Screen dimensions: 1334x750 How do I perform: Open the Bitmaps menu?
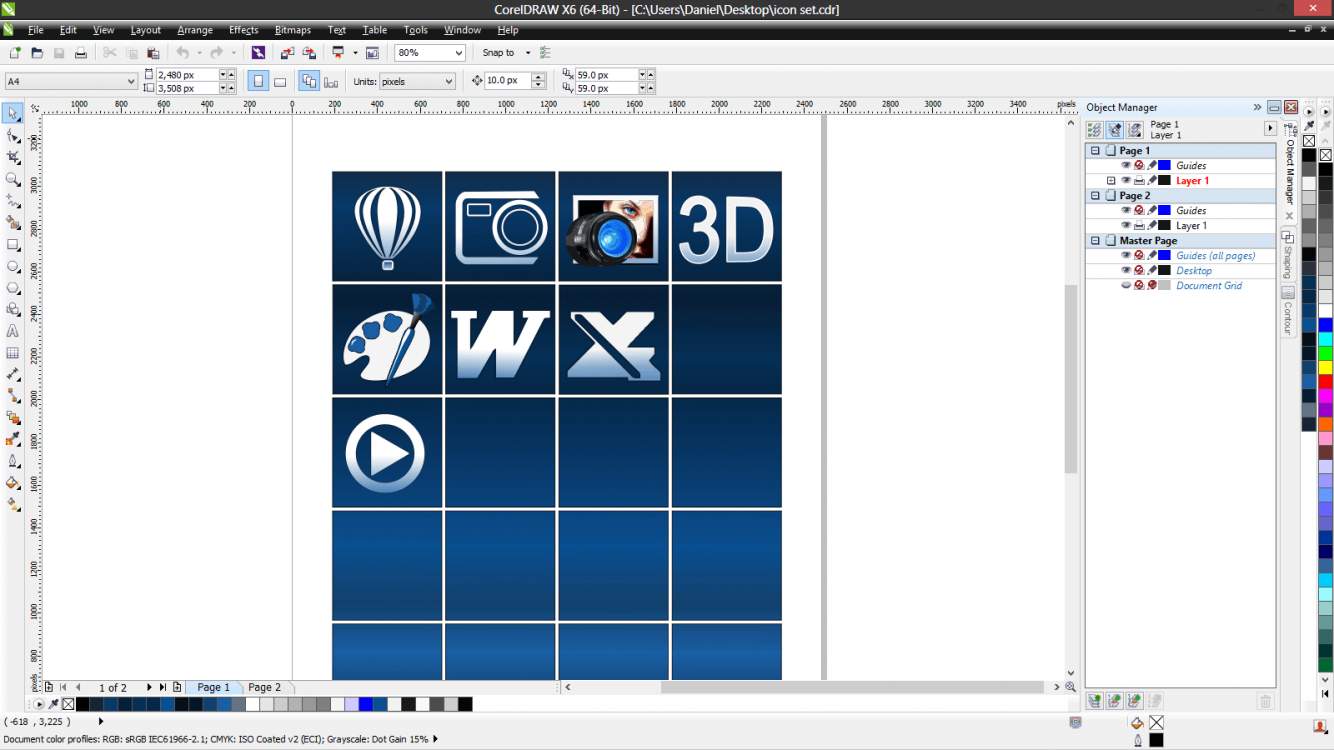pyautogui.click(x=293, y=30)
